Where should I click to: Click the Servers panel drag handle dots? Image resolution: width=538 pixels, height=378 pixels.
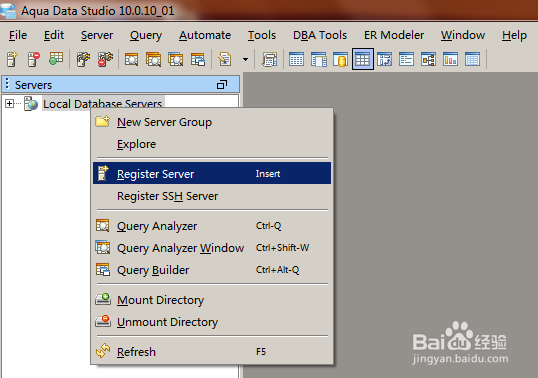7,84
